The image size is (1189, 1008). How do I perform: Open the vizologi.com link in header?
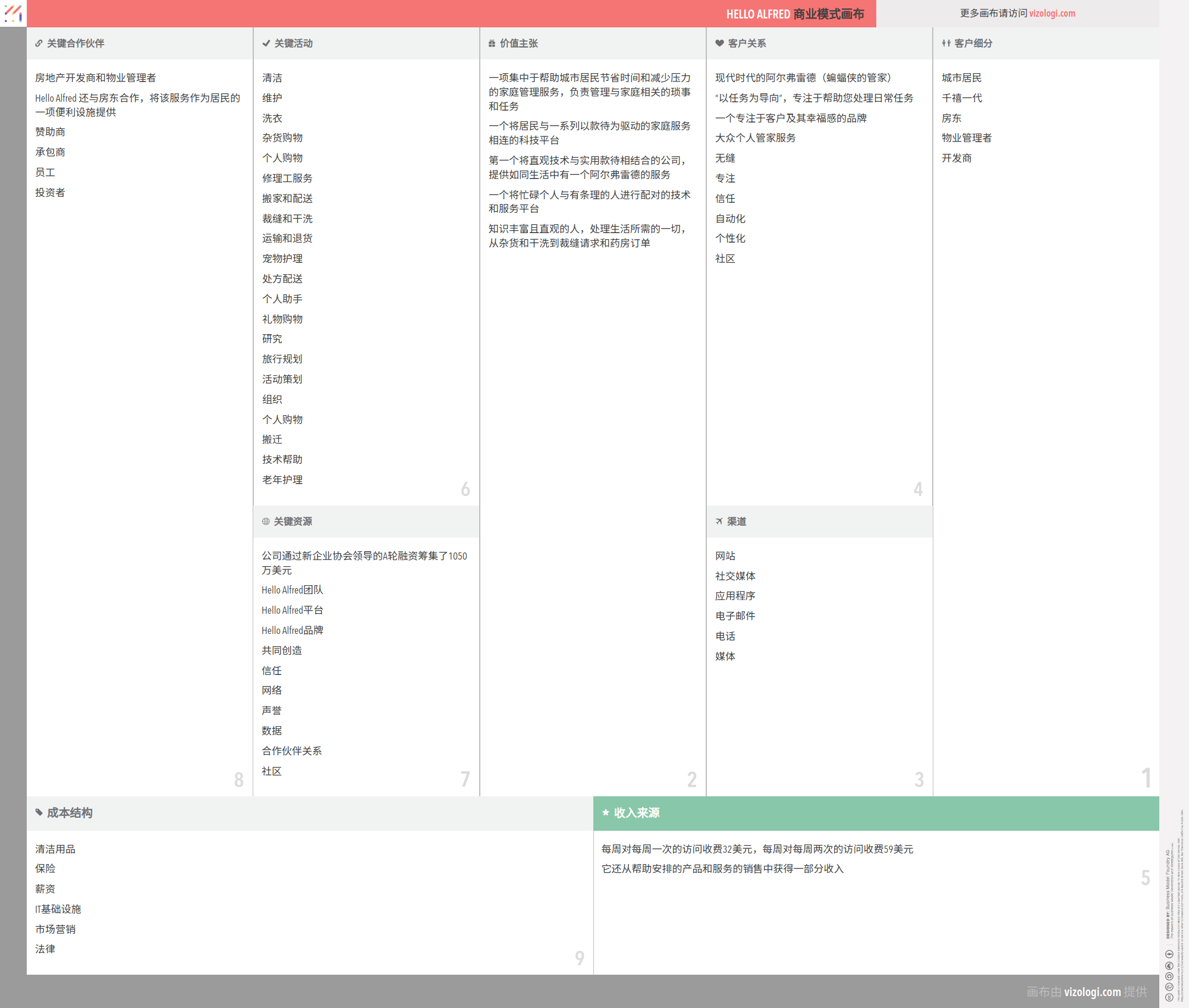tap(1052, 13)
